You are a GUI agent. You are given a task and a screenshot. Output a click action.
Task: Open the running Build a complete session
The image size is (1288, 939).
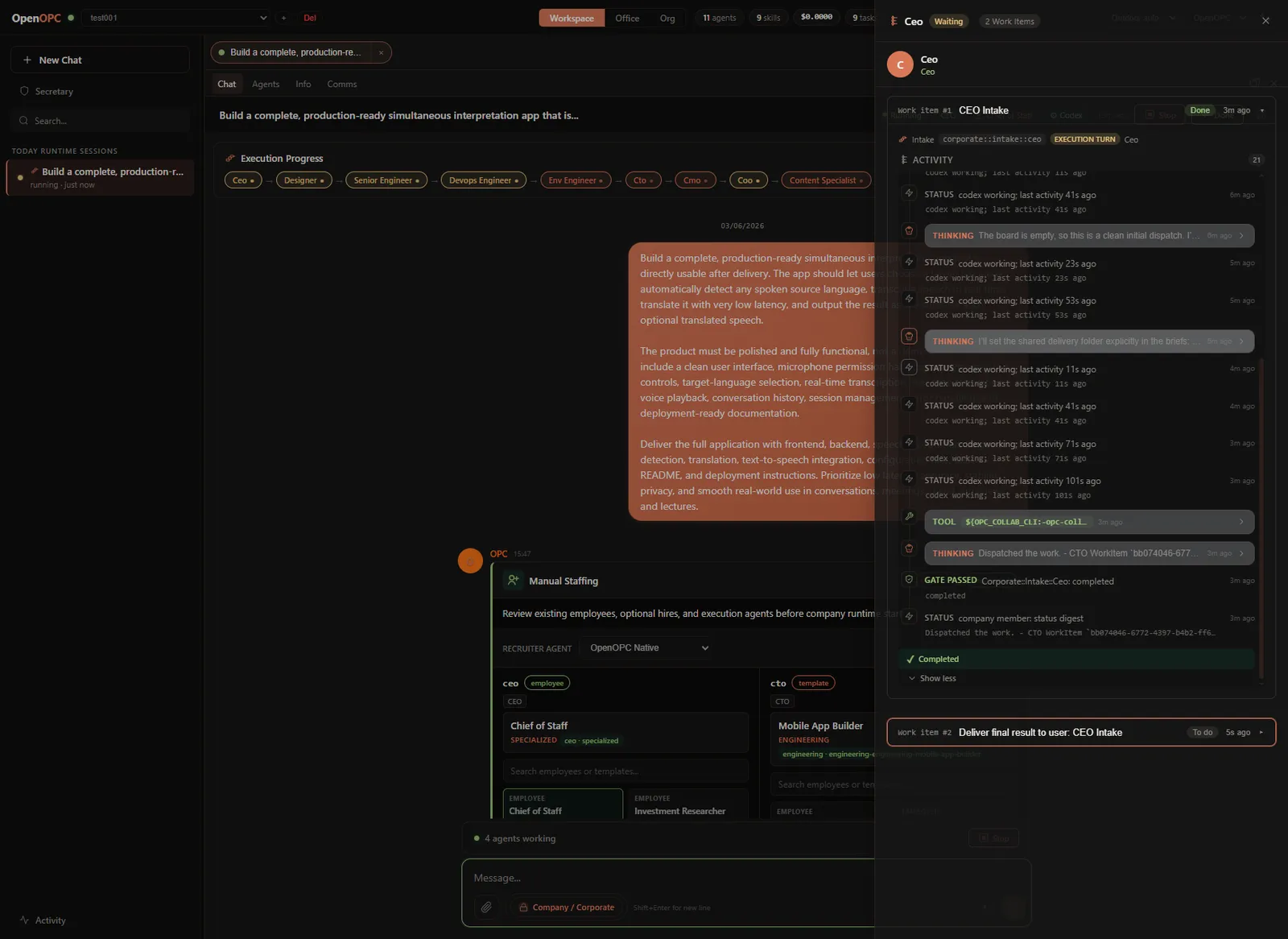(x=100, y=177)
